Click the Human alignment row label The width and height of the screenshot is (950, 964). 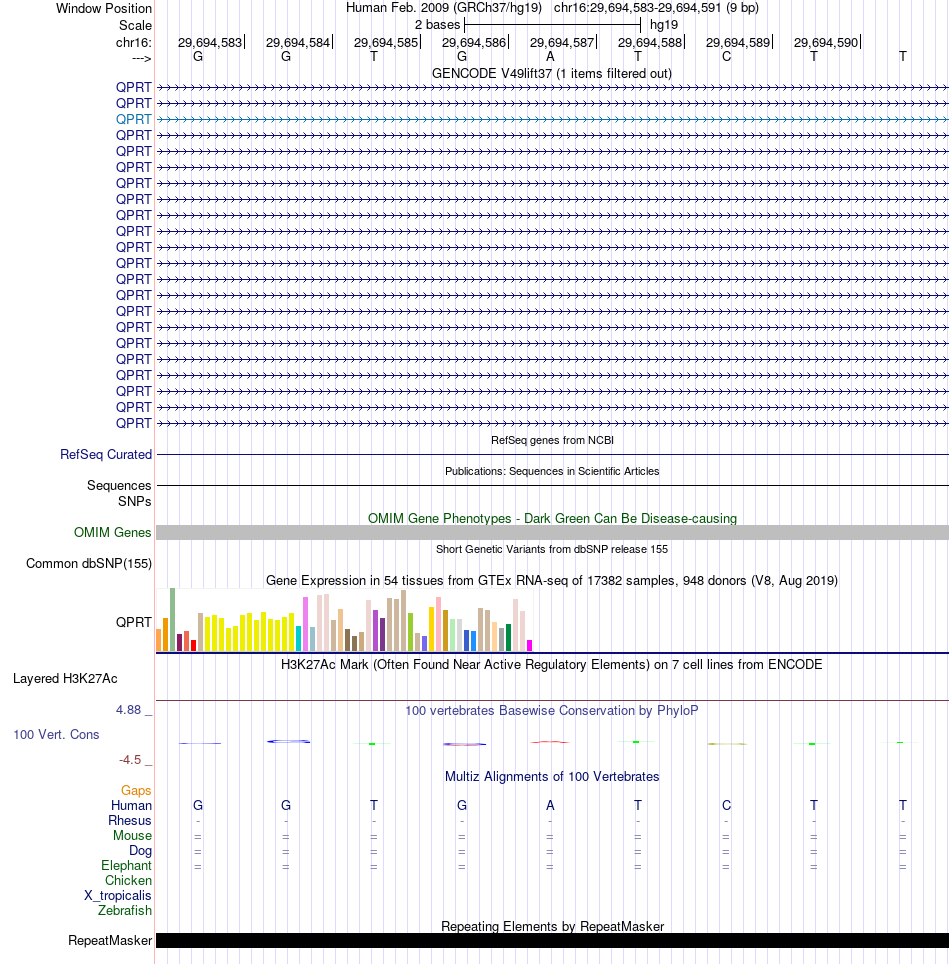pos(131,805)
